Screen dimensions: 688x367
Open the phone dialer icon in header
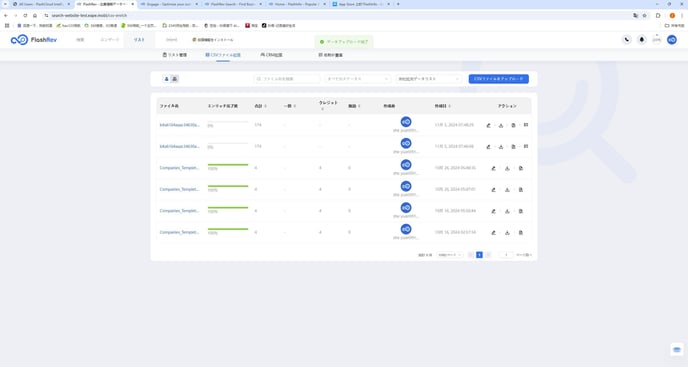[627, 40]
